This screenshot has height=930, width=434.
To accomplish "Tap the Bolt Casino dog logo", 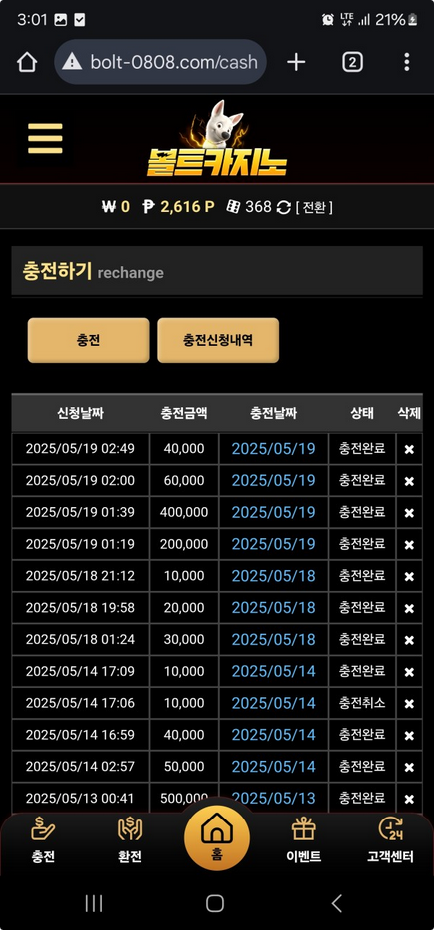I will (217, 139).
